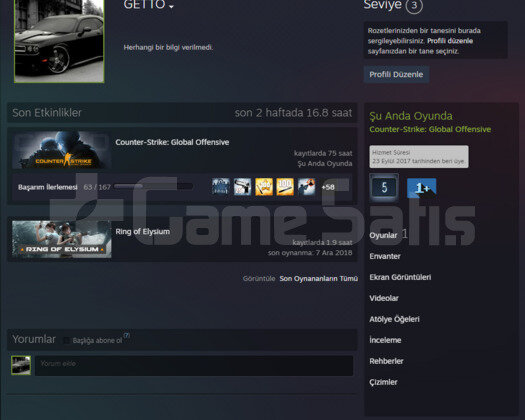Open the Rehberler section
The image size is (525, 420).
pos(386,361)
